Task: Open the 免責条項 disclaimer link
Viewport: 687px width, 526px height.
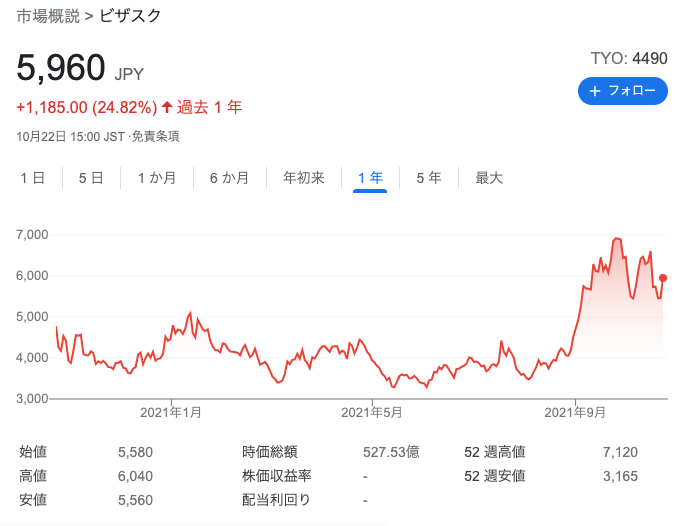Action: 156,137
